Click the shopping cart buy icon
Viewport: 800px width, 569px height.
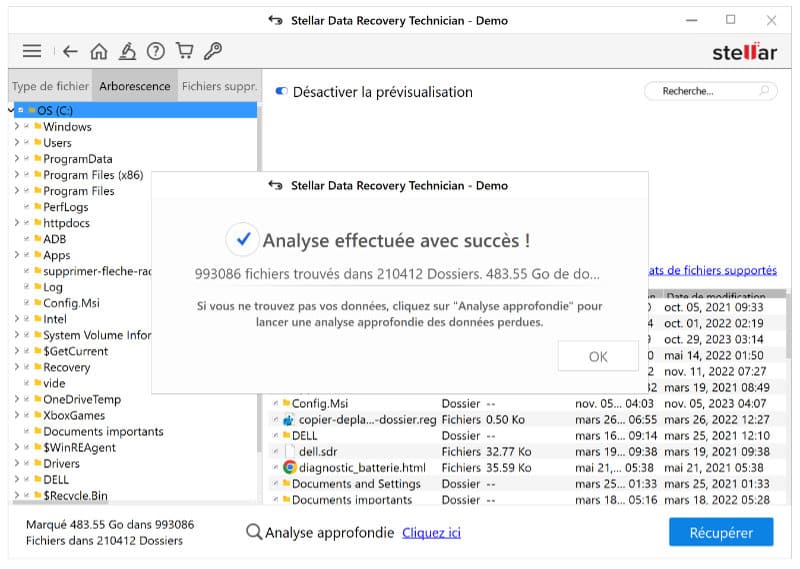(184, 51)
